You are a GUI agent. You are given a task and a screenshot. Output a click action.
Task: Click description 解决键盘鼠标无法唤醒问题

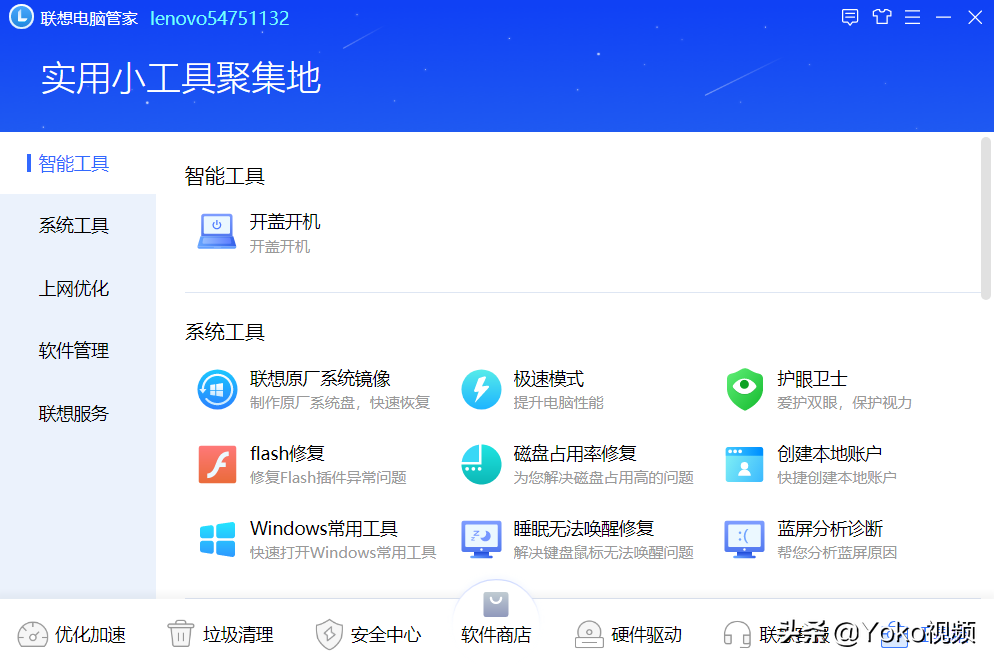click(604, 552)
